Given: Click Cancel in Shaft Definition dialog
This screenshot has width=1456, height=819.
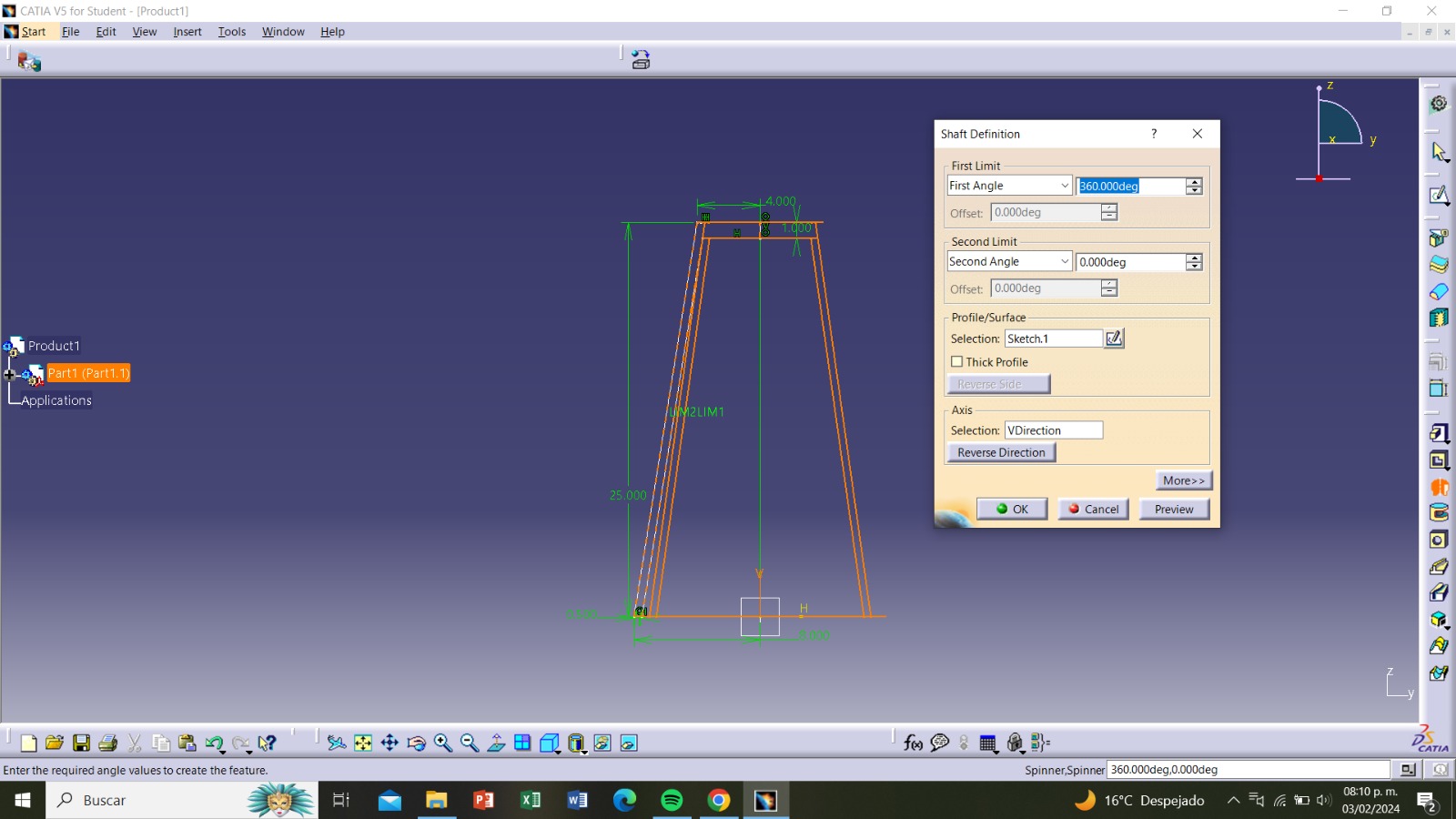Looking at the screenshot, I should [x=1094, y=510].
